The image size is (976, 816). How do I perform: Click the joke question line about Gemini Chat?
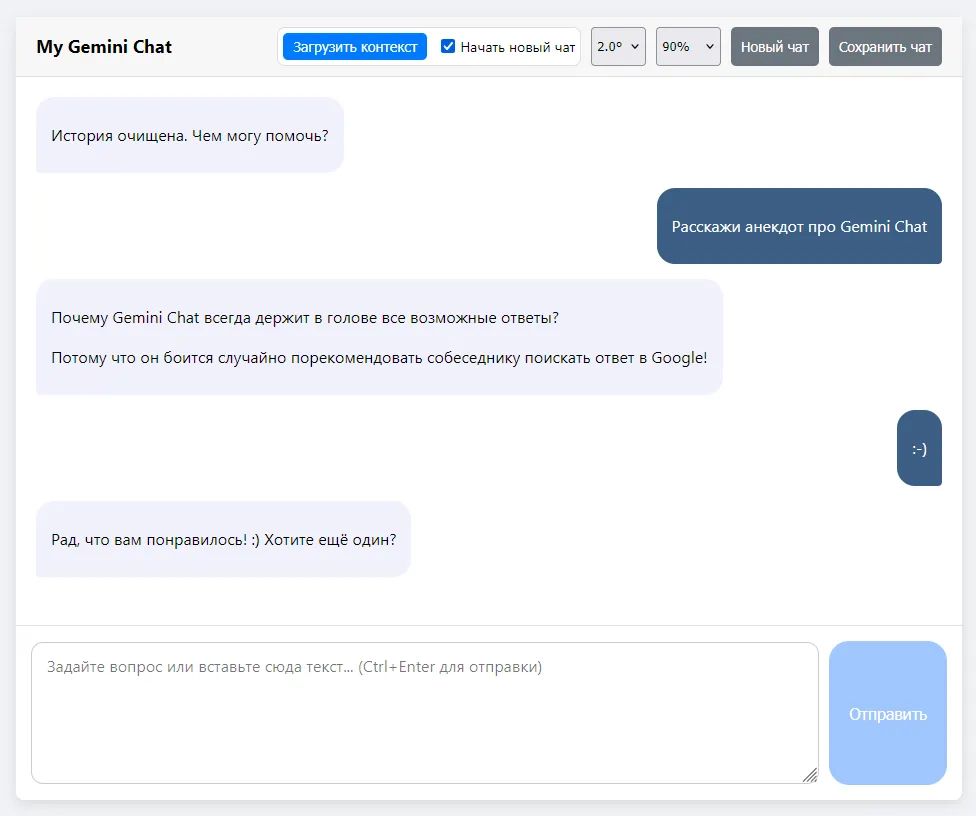(x=305, y=318)
